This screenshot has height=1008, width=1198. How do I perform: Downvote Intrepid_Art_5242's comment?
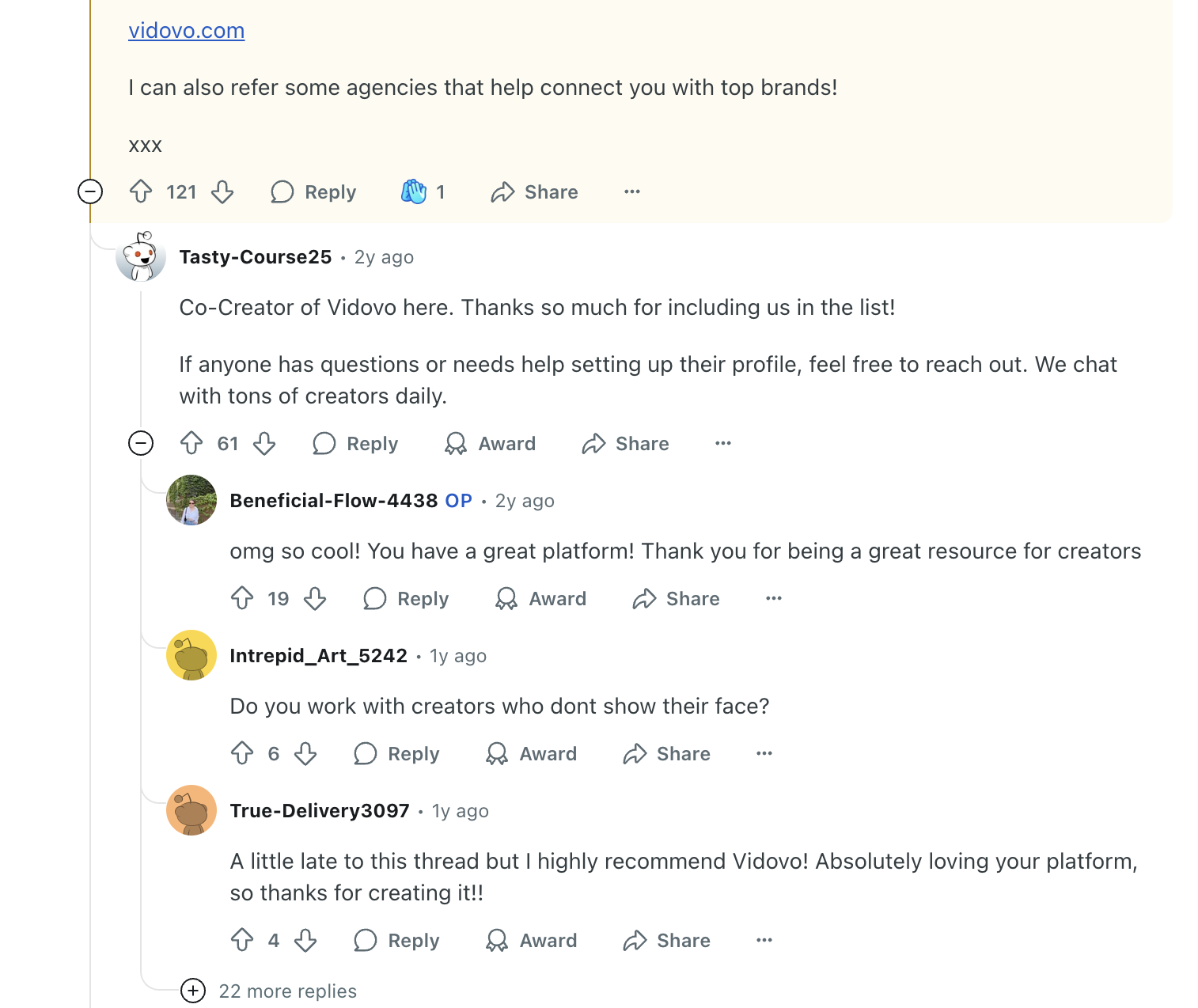305,754
